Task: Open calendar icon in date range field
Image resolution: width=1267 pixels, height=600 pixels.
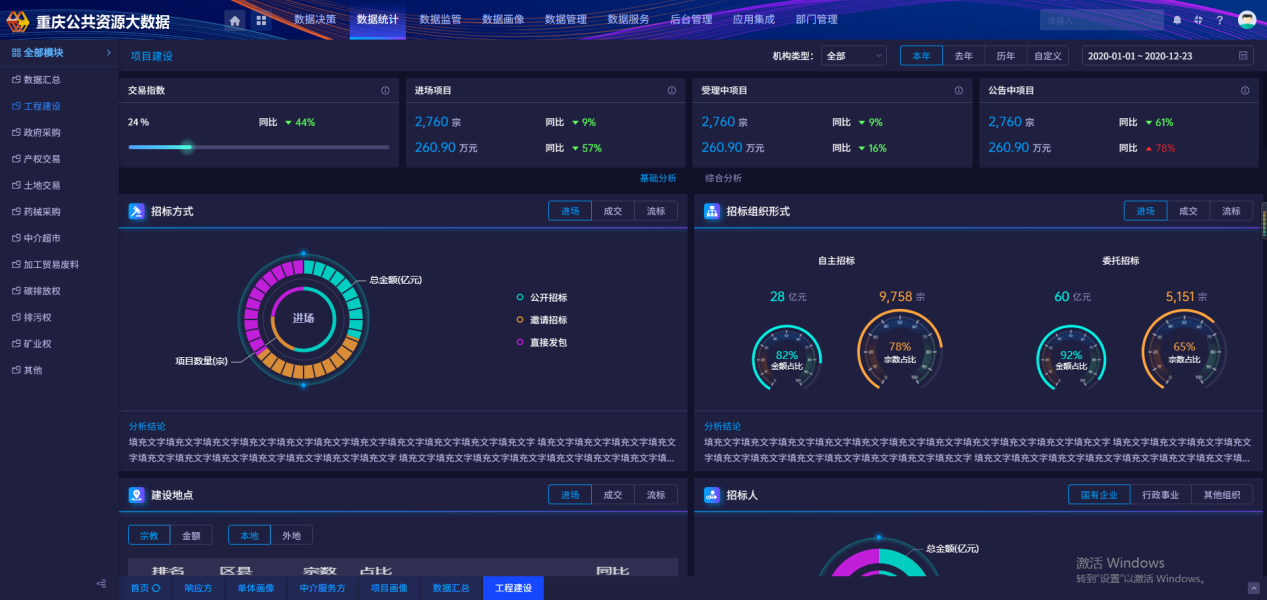Action: 1243,56
